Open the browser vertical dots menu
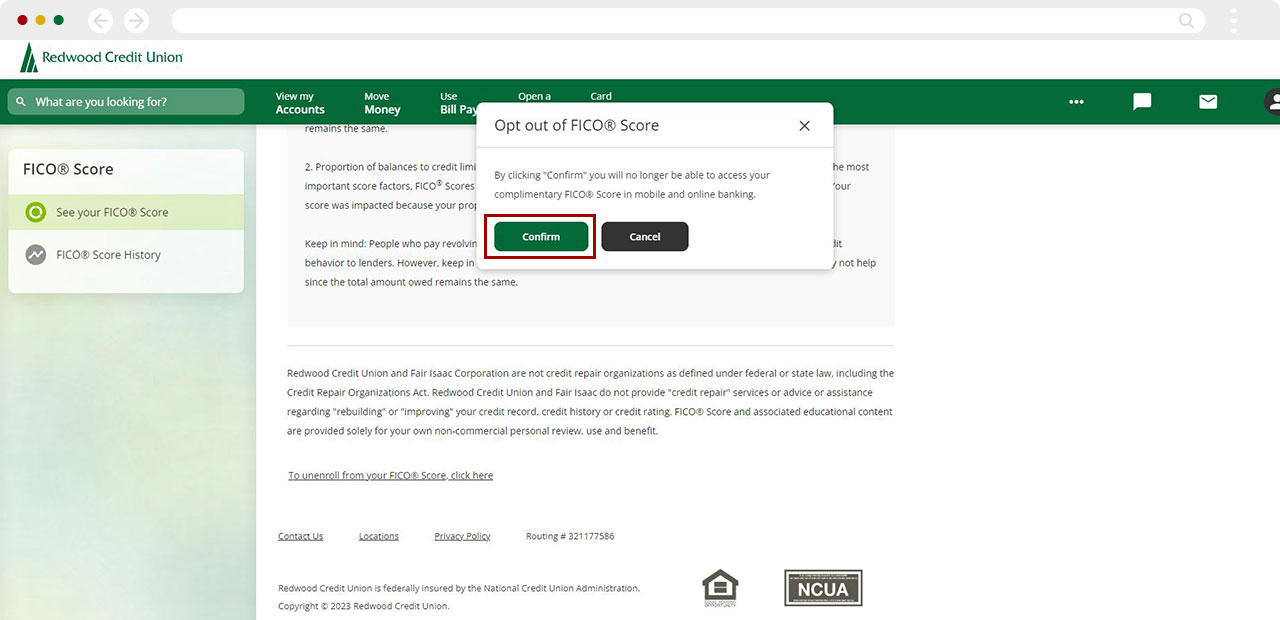Image resolution: width=1280 pixels, height=620 pixels. point(1234,21)
